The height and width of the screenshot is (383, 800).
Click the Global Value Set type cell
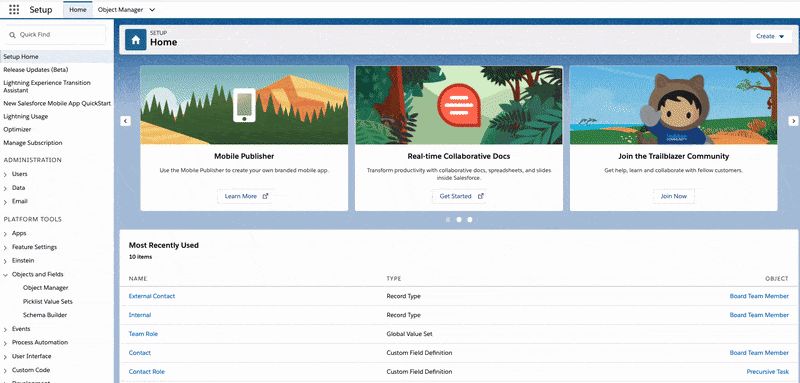(409, 334)
